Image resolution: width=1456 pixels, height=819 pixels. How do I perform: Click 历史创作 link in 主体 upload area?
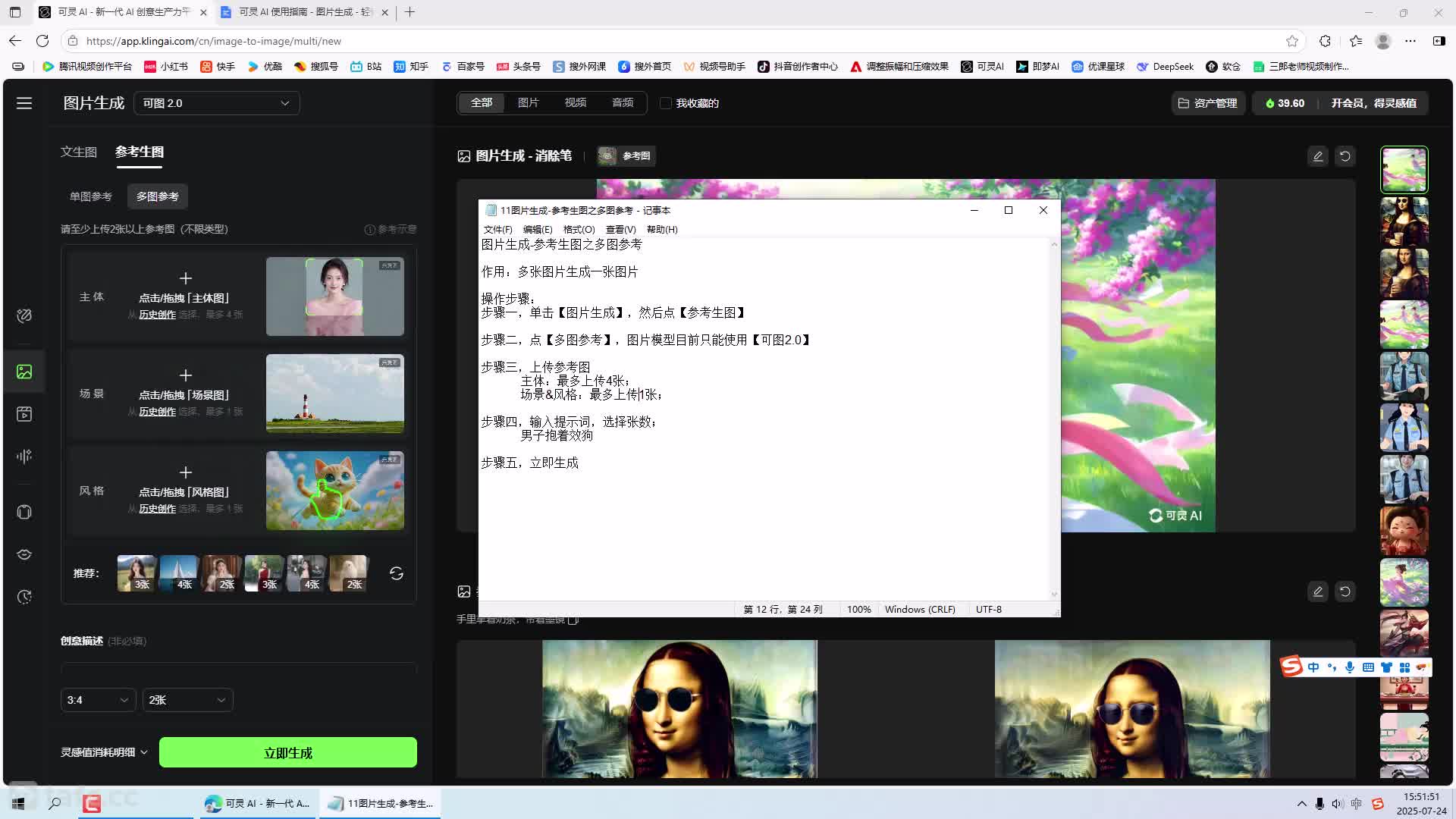click(157, 315)
